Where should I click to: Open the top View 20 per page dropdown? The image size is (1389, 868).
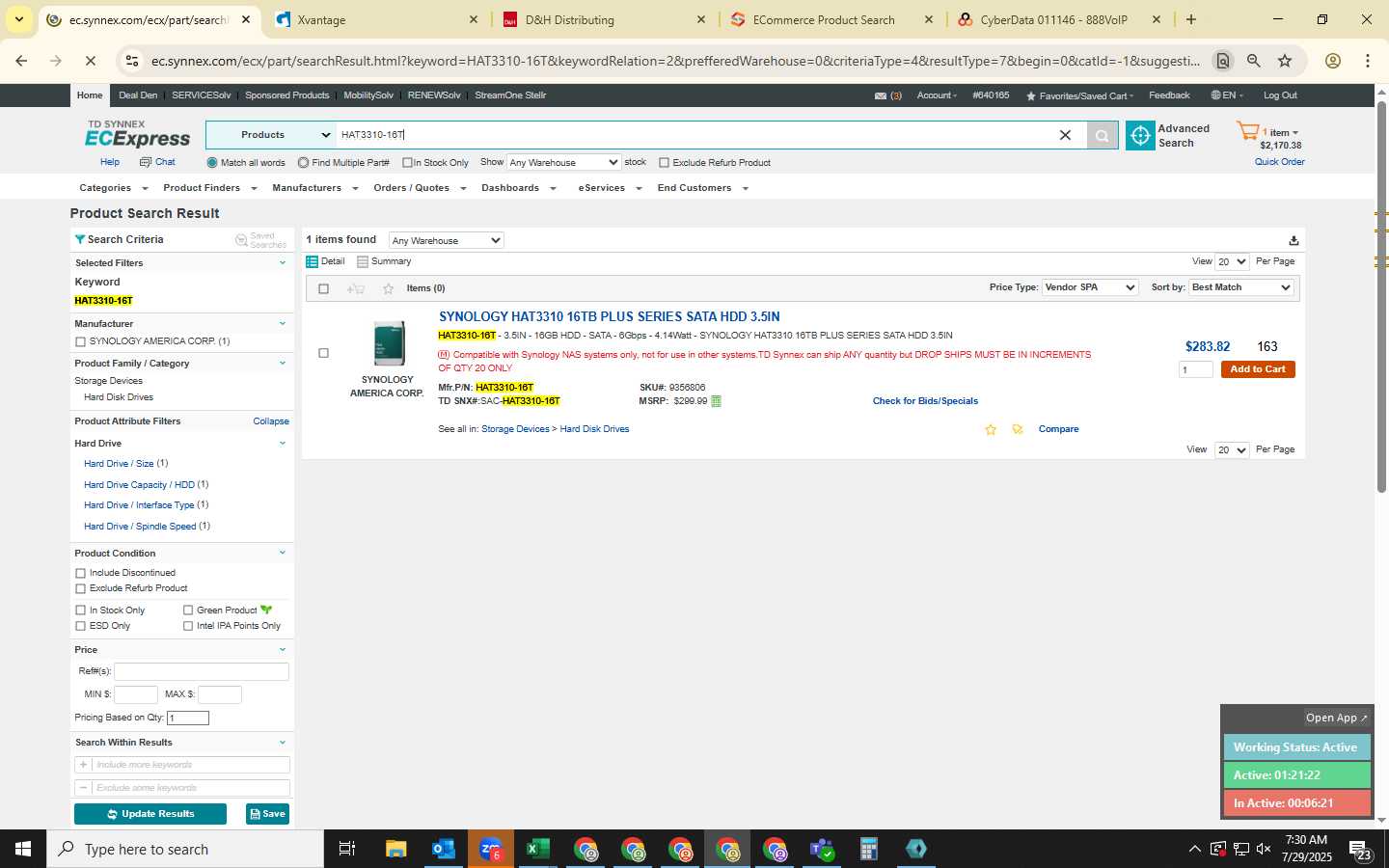point(1232,261)
